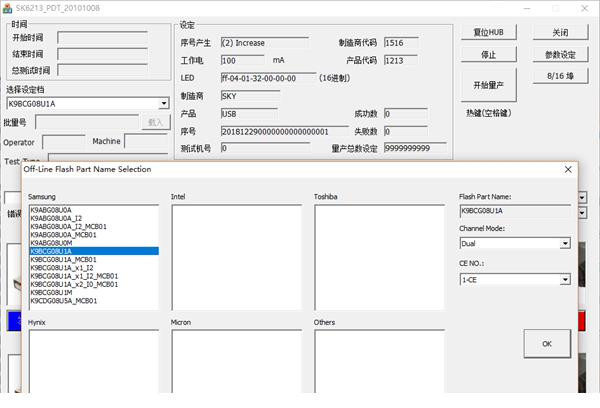This screenshot has width=600, height=408.
Task: Click the 产品 USB field
Action: point(249,114)
